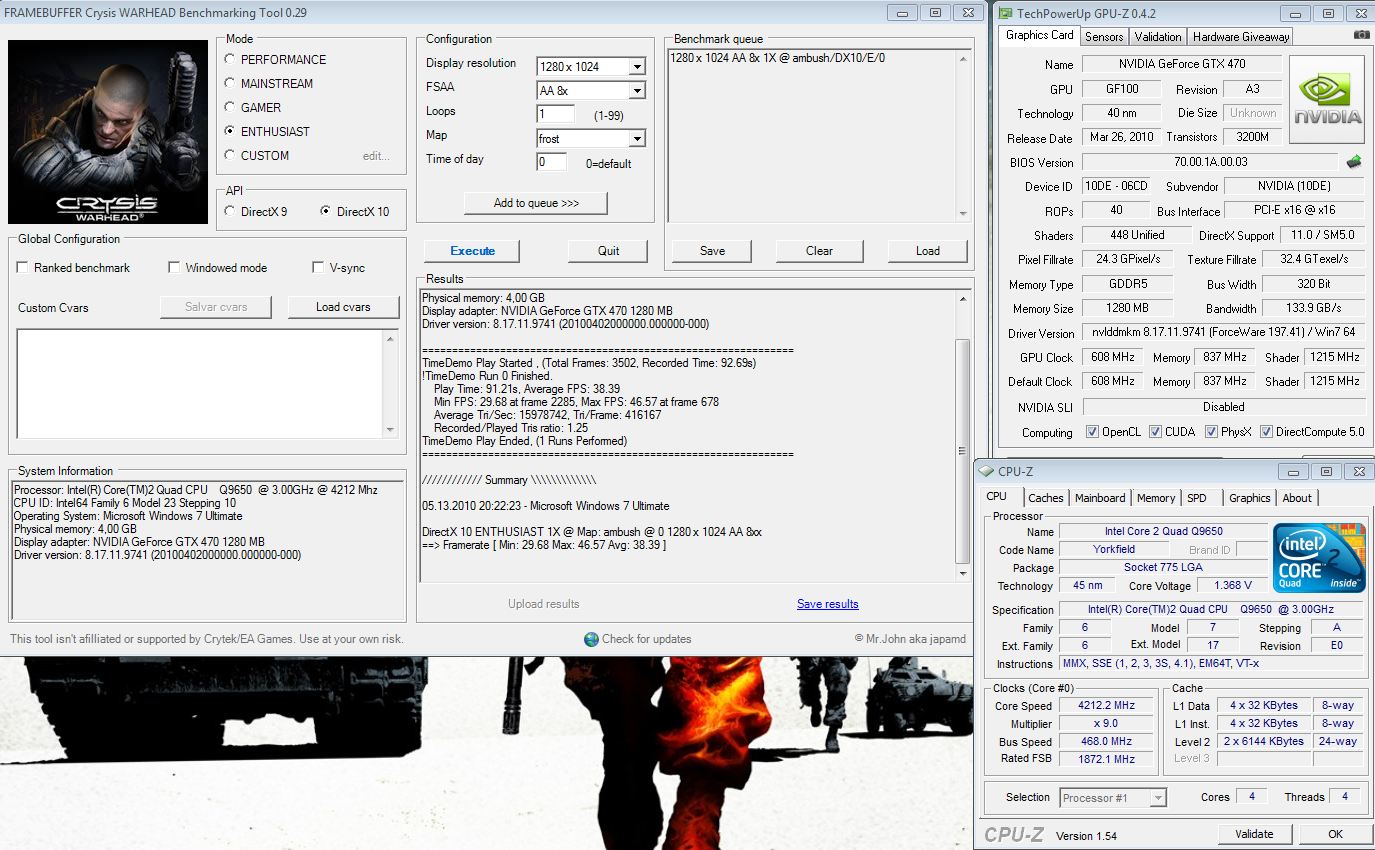Click the NVIDIA logo in GPU-Z
1375x850 pixels.
[x=1327, y=102]
